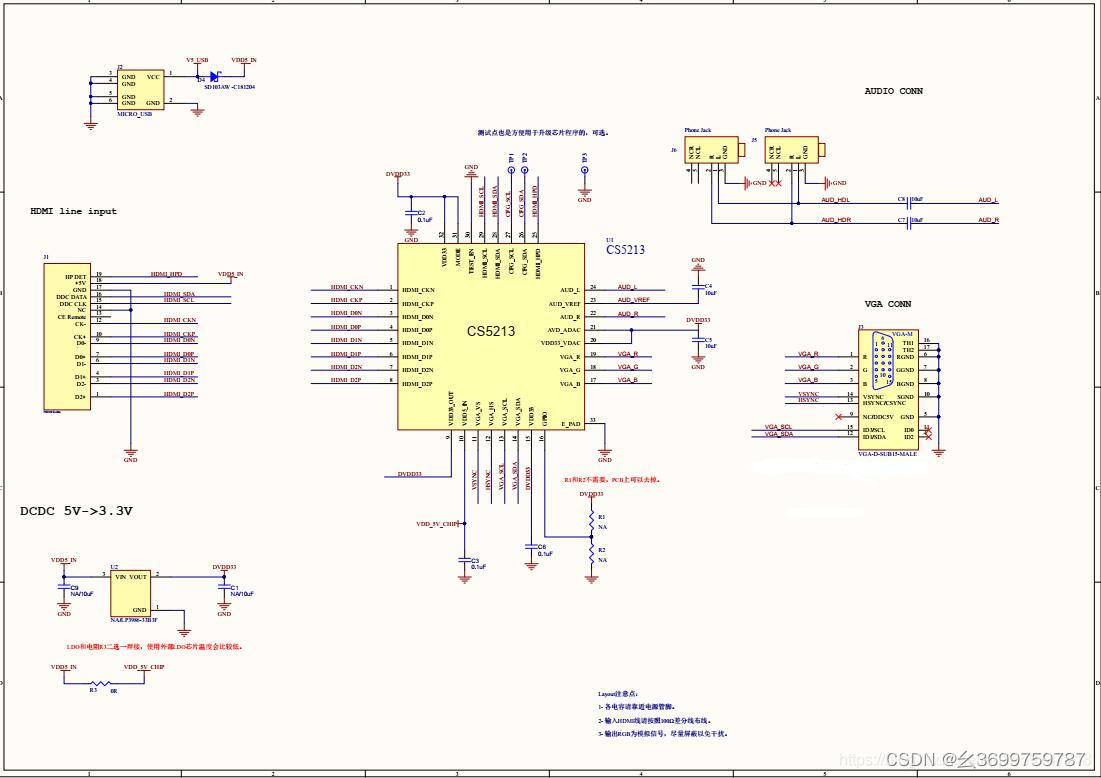Click test point TP3
1101x778 pixels.
584,170
